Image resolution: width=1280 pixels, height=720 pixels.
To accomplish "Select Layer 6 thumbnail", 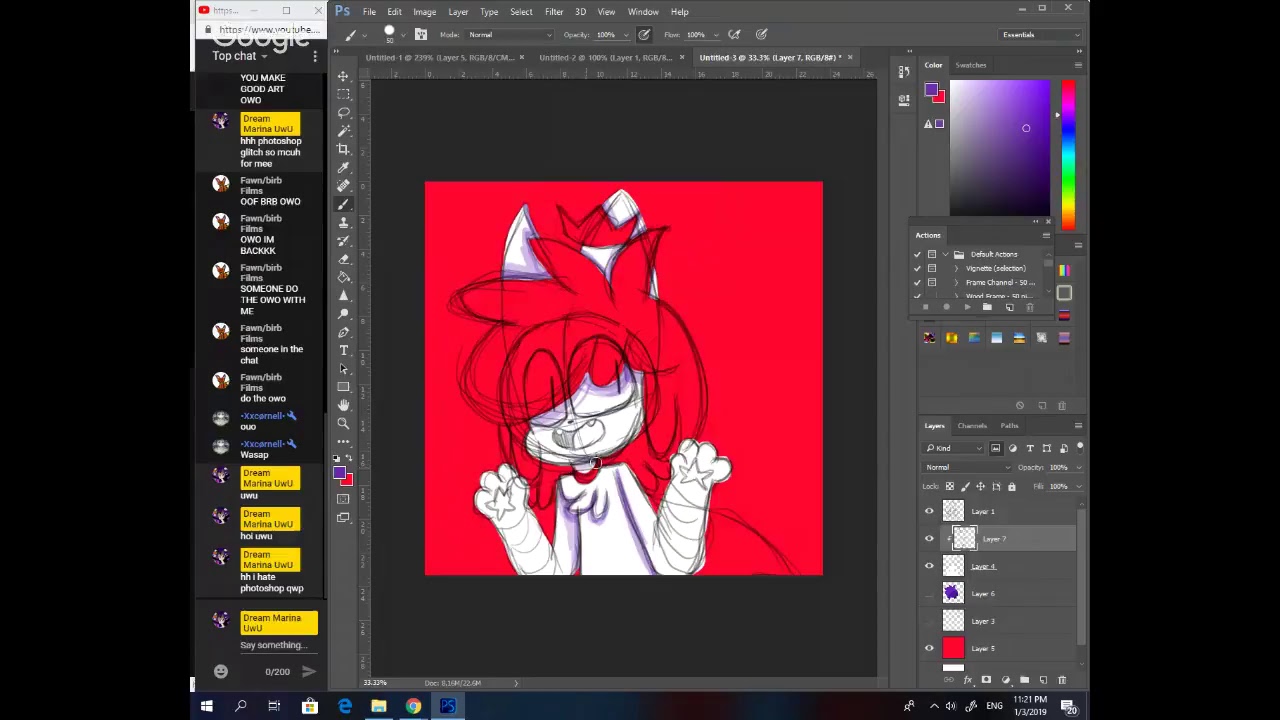I will [953, 594].
